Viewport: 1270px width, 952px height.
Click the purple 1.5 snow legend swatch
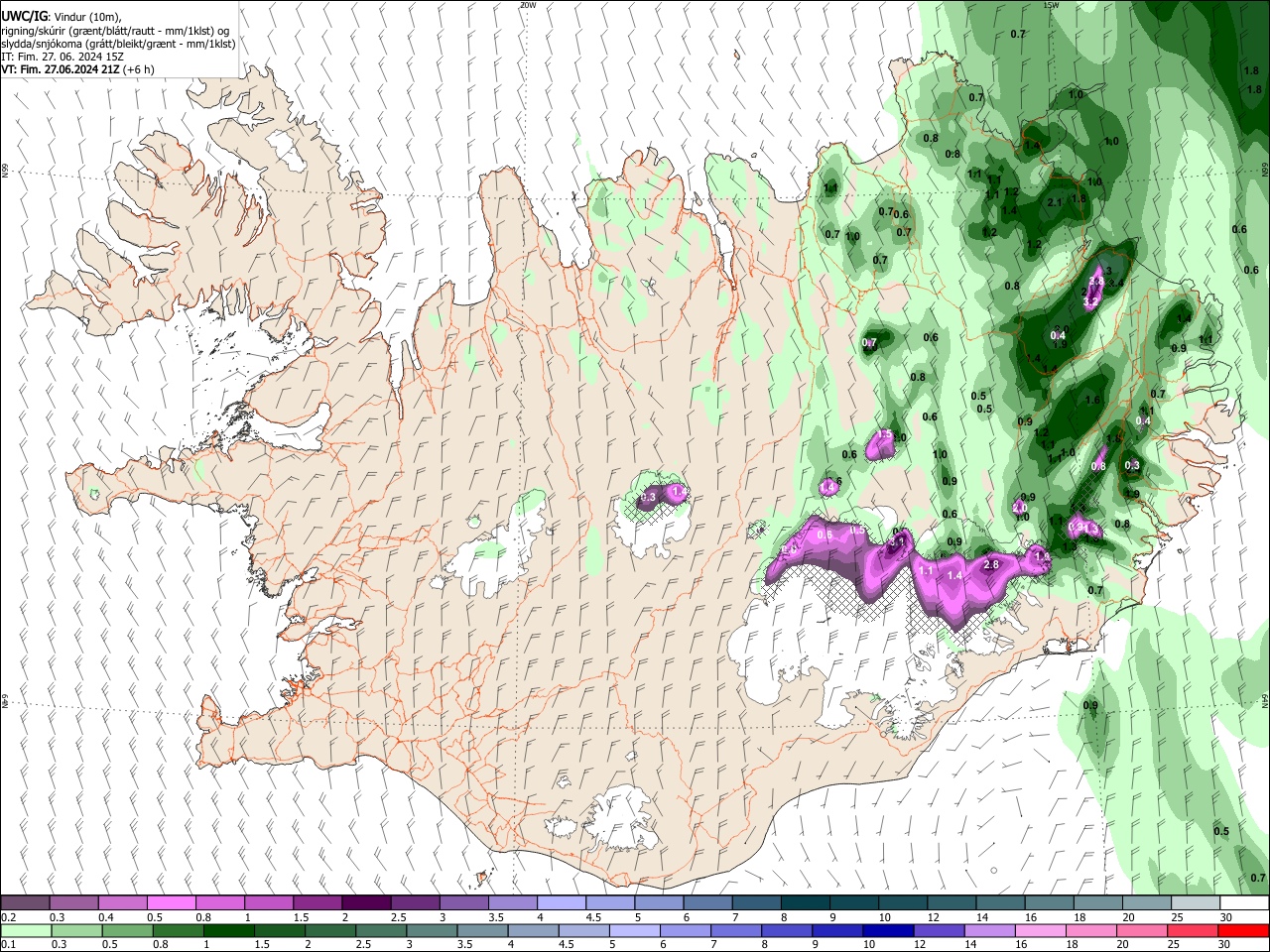point(317,903)
